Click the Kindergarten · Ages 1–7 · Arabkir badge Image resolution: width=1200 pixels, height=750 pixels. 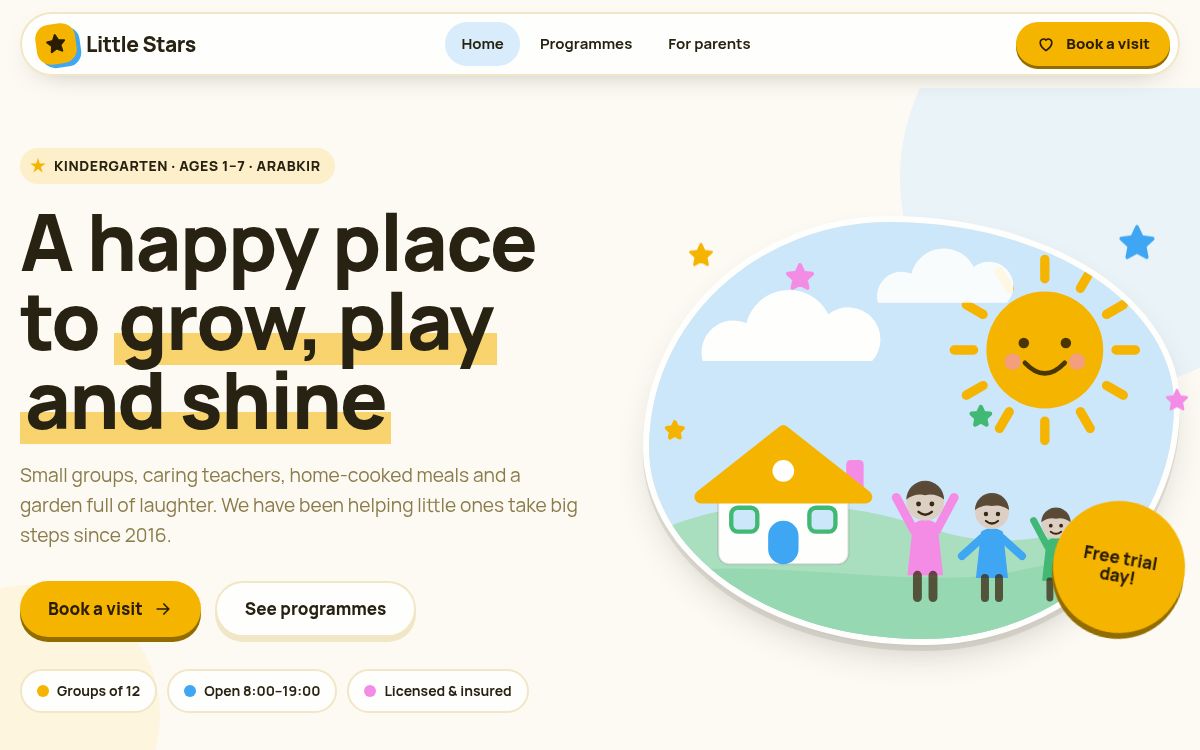[x=177, y=166]
